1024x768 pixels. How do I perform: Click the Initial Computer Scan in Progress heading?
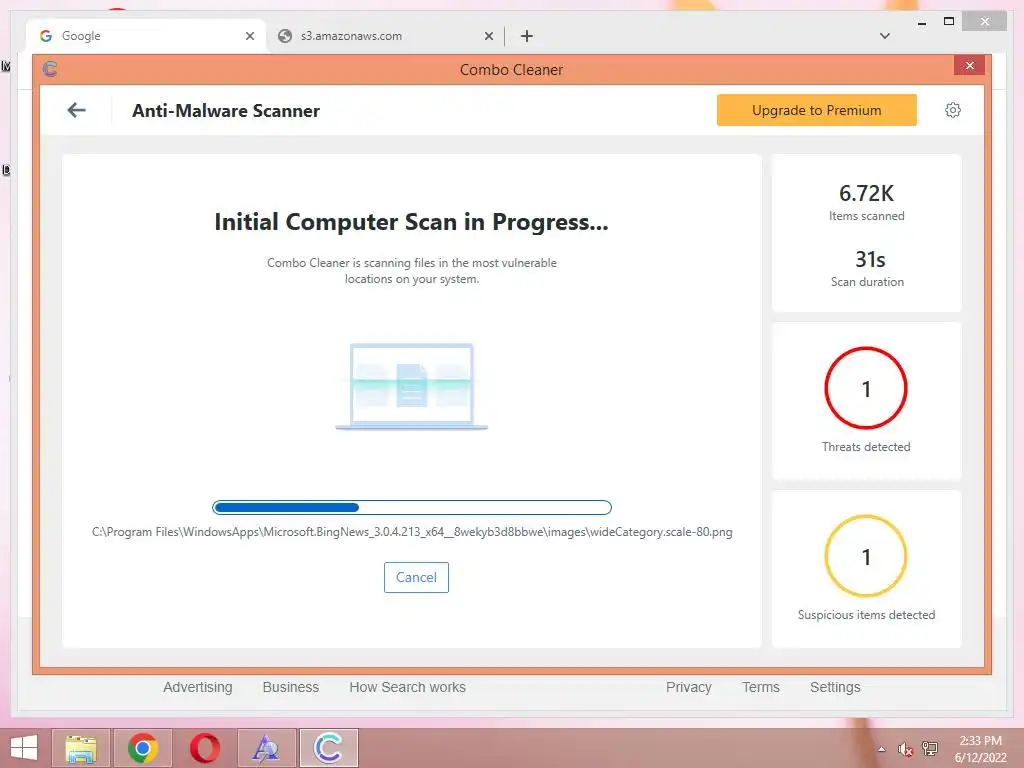(411, 222)
